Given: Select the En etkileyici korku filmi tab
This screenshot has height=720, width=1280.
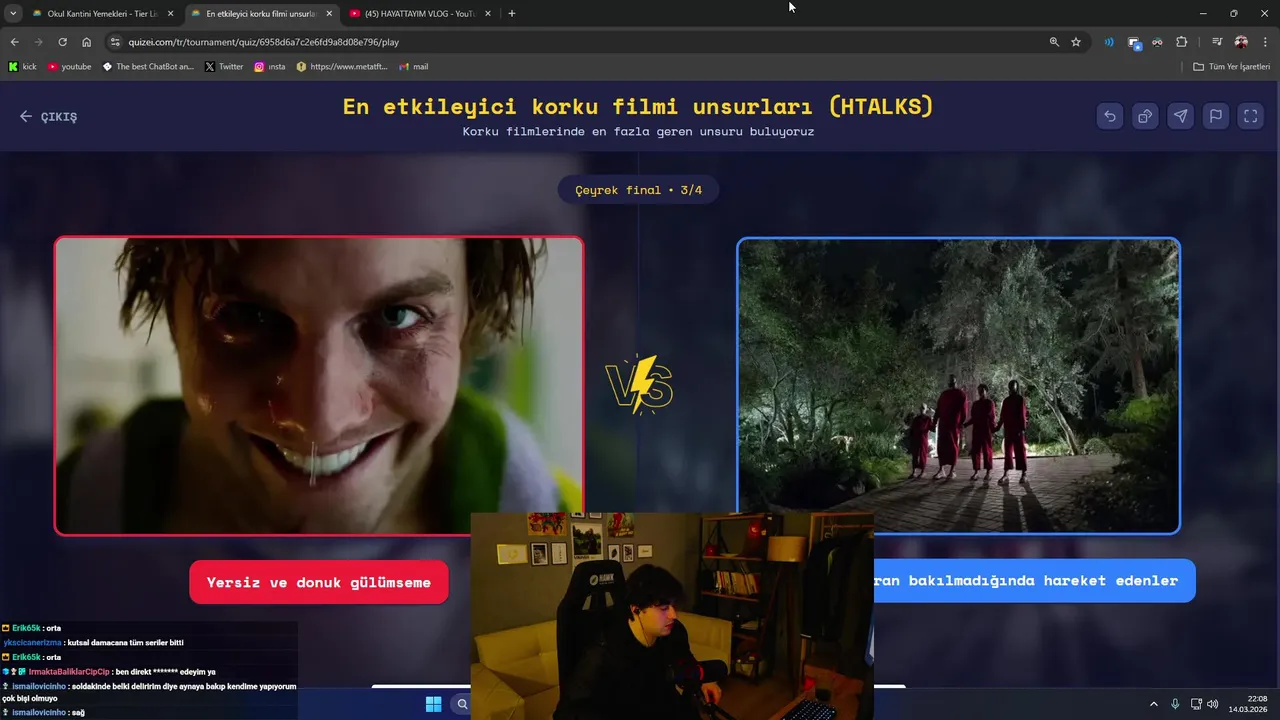Looking at the screenshot, I should 260,14.
